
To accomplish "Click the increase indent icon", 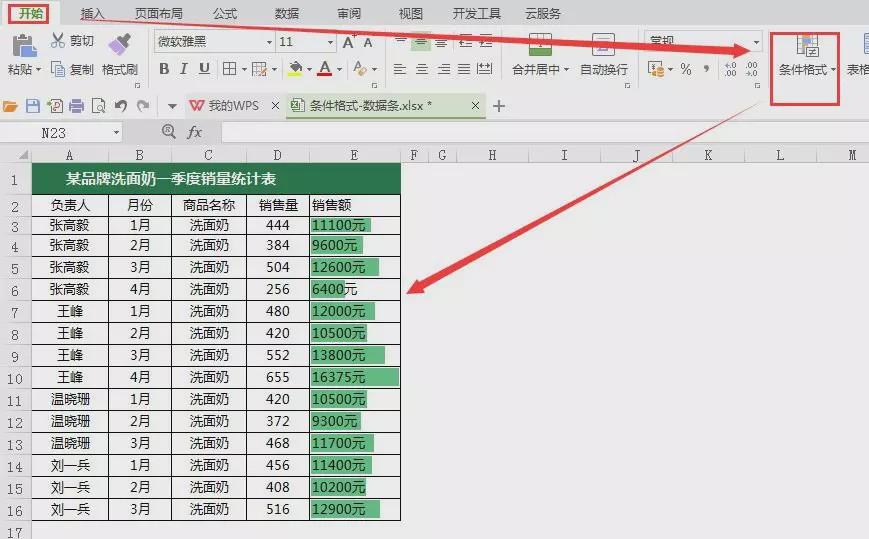I will click(486, 42).
